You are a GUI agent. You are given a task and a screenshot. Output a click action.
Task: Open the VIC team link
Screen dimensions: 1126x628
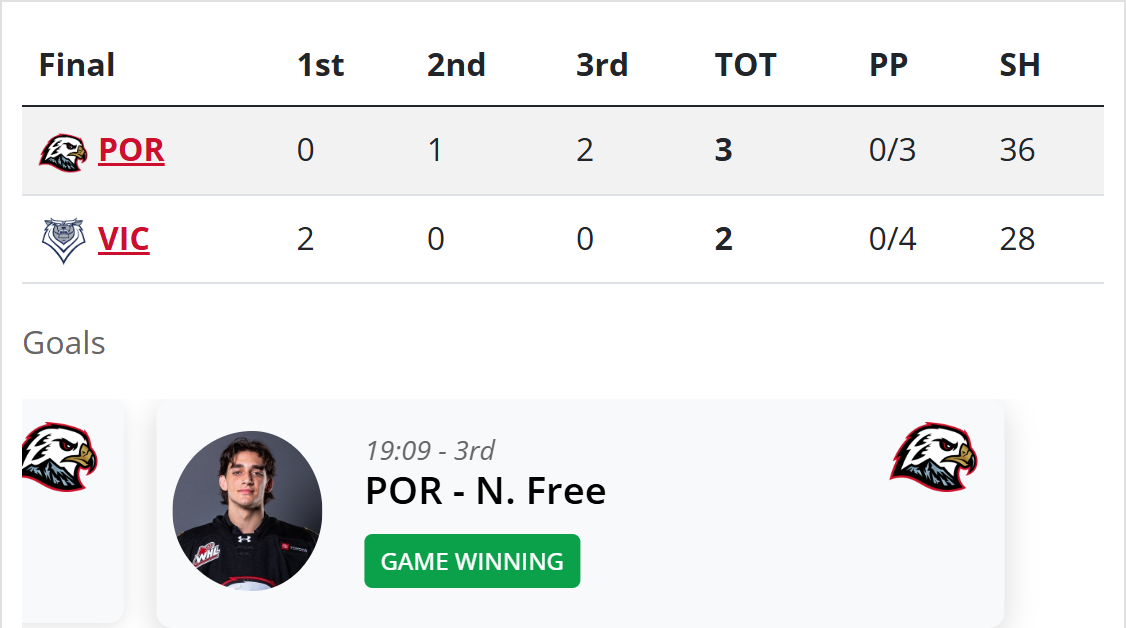click(x=124, y=240)
